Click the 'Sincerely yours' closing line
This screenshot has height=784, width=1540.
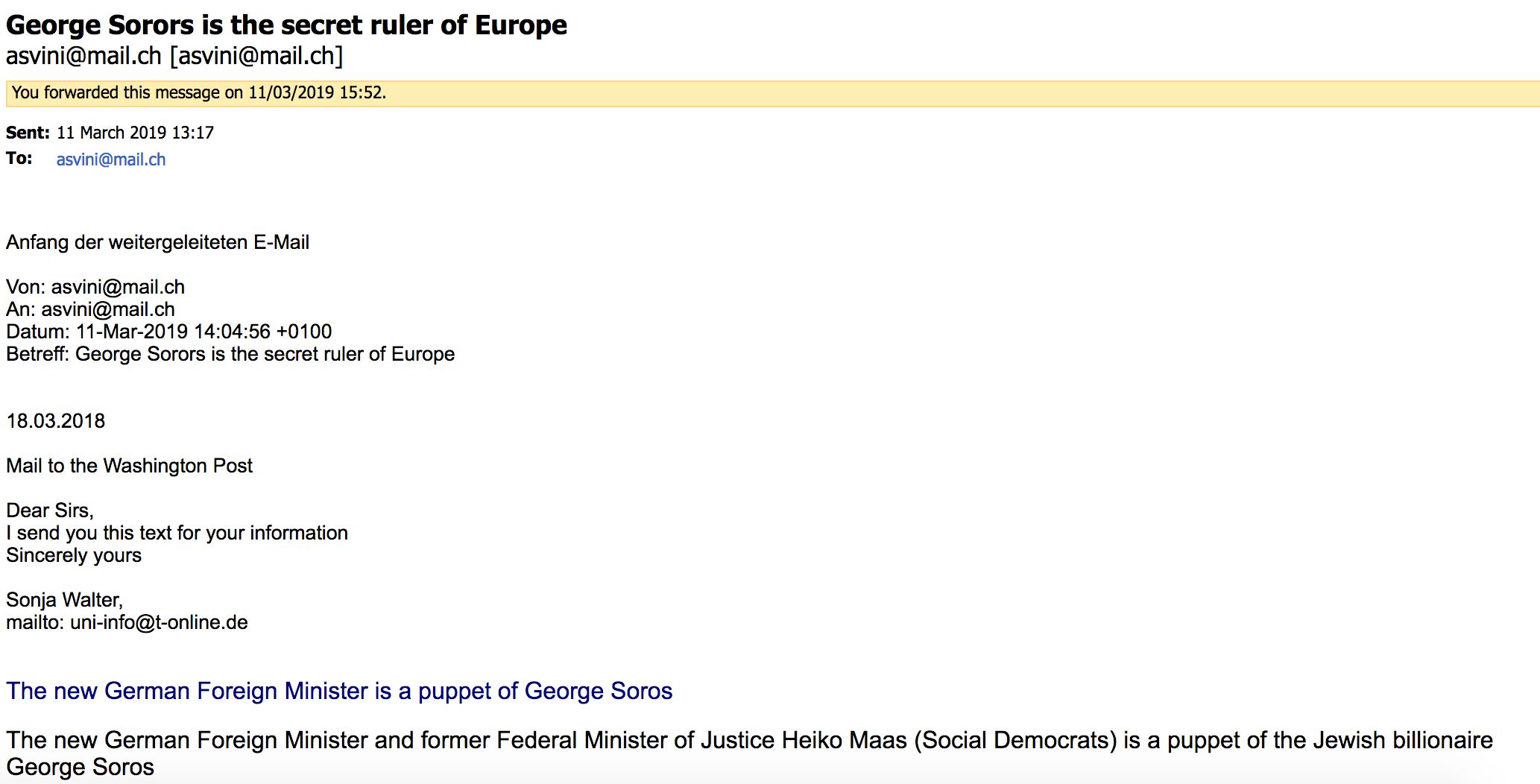point(74,555)
